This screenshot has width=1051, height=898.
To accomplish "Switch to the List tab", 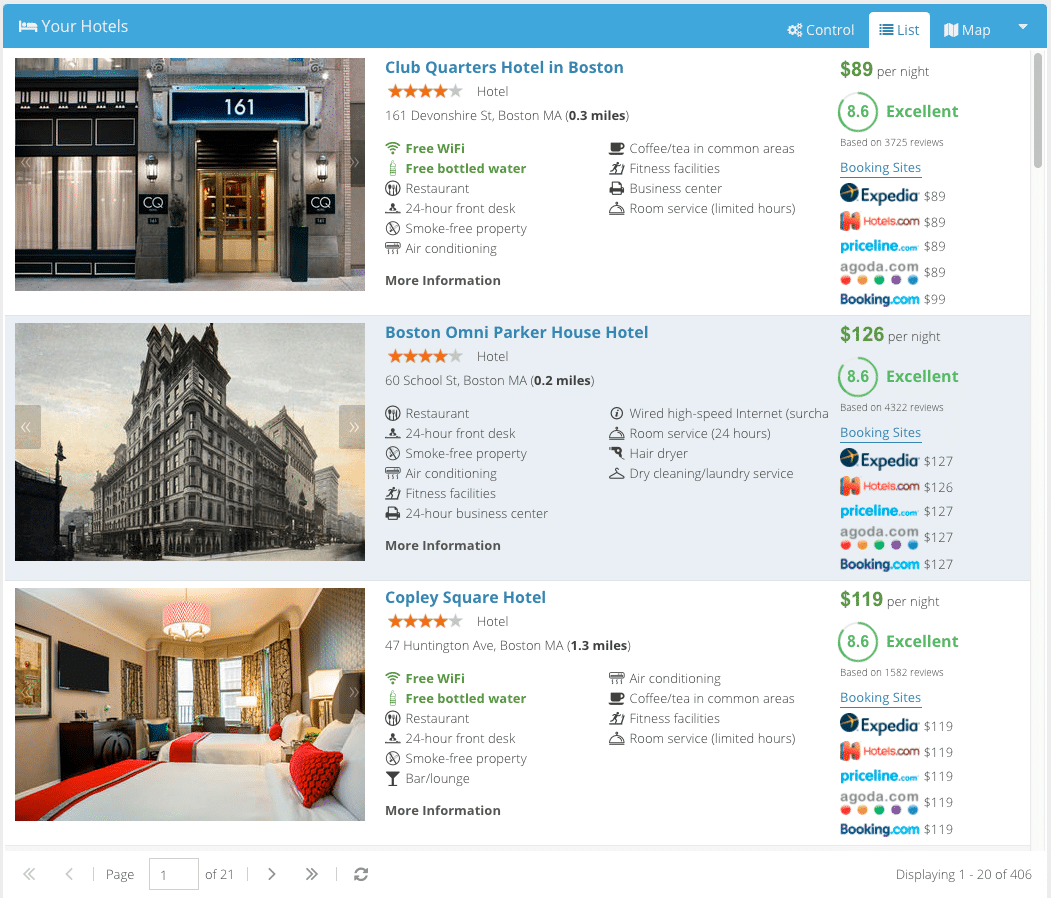I will (x=899, y=30).
